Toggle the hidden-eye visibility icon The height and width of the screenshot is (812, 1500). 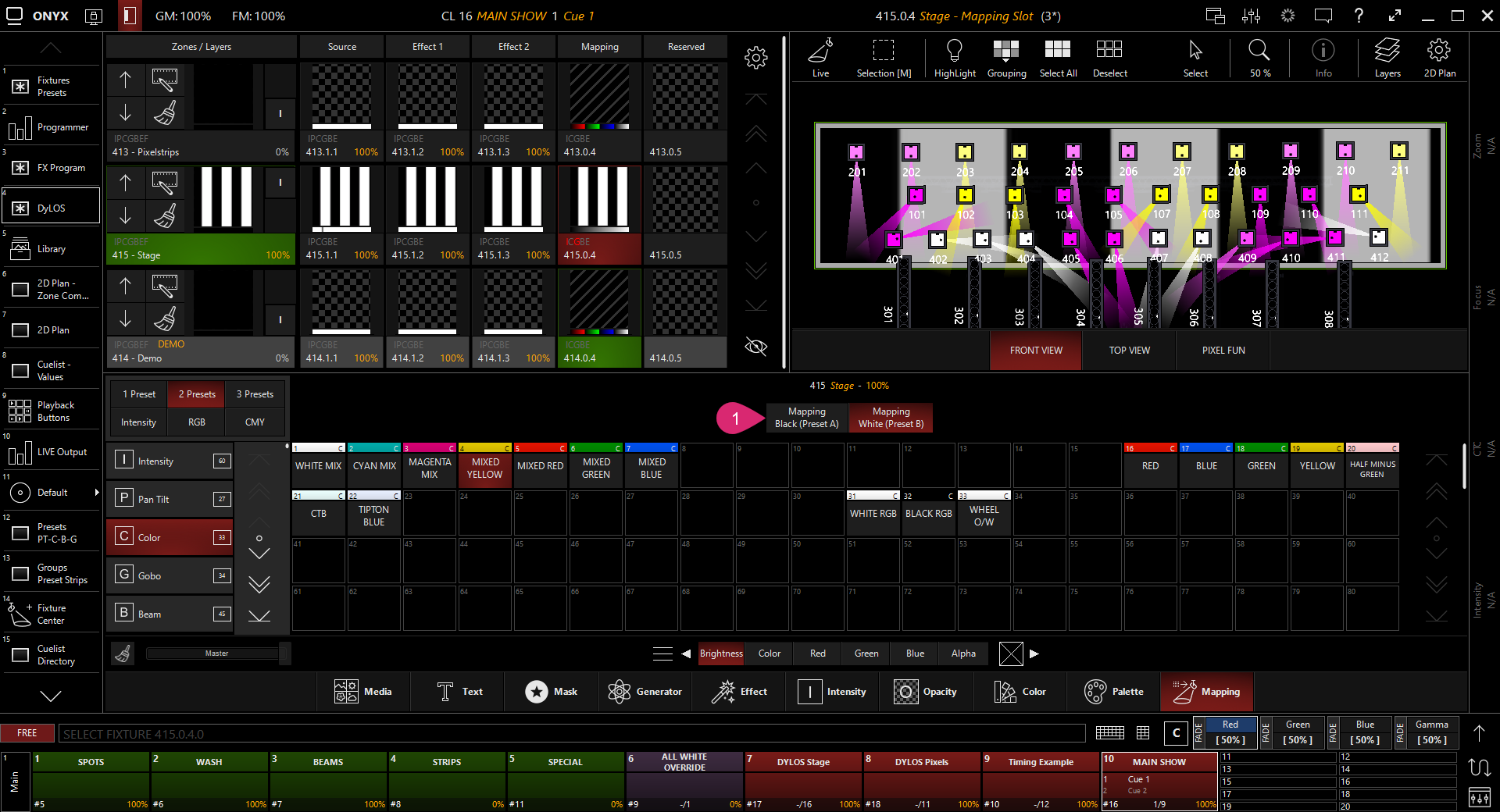point(755,347)
